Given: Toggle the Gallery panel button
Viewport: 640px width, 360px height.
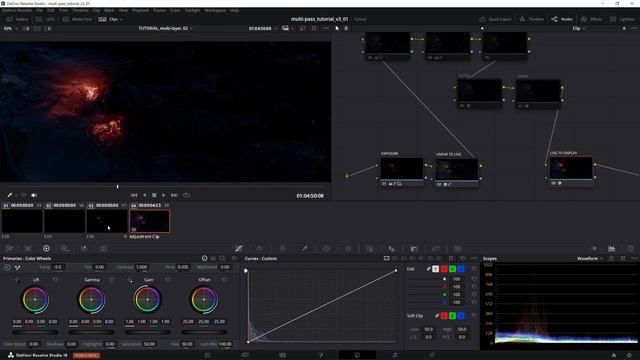Looking at the screenshot, I should [x=17, y=19].
